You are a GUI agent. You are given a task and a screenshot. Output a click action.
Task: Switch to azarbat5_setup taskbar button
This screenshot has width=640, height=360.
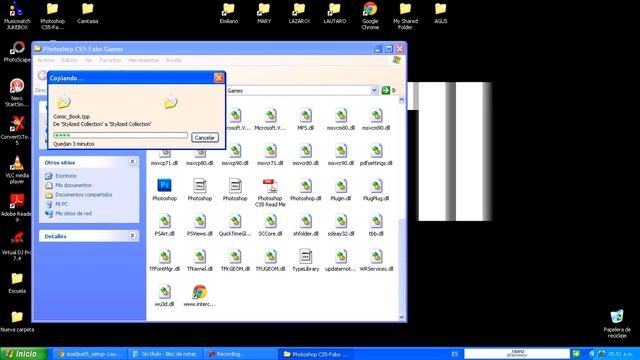pyautogui.click(x=90, y=354)
